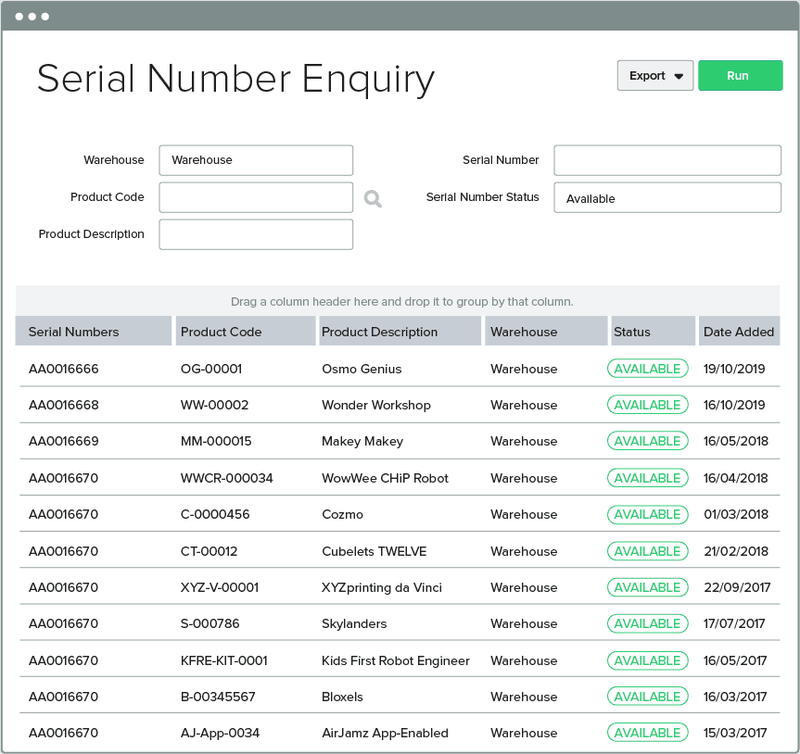
Task: Click the product code search magnifier icon
Action: tap(373, 198)
